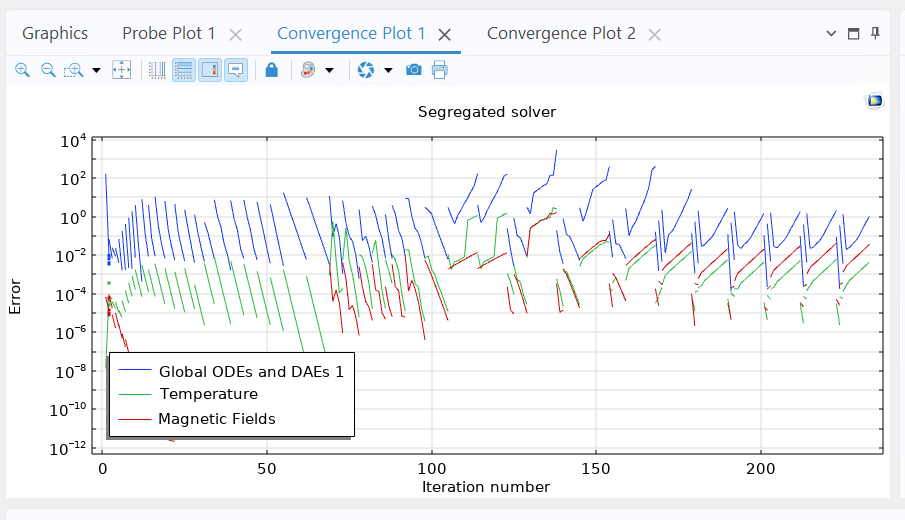Switch to the Graphics tab

point(55,33)
